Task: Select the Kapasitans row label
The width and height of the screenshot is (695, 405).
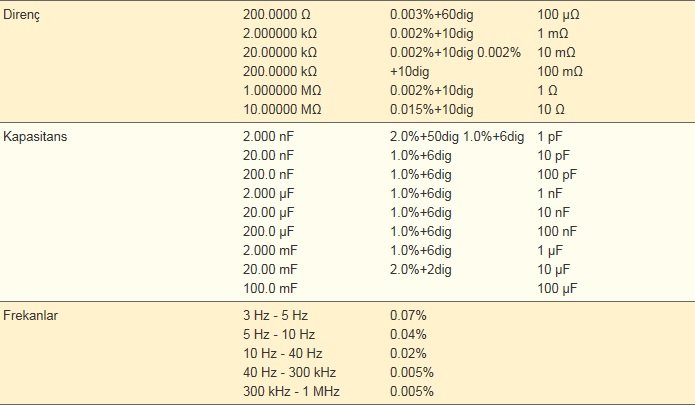Action: [35, 136]
